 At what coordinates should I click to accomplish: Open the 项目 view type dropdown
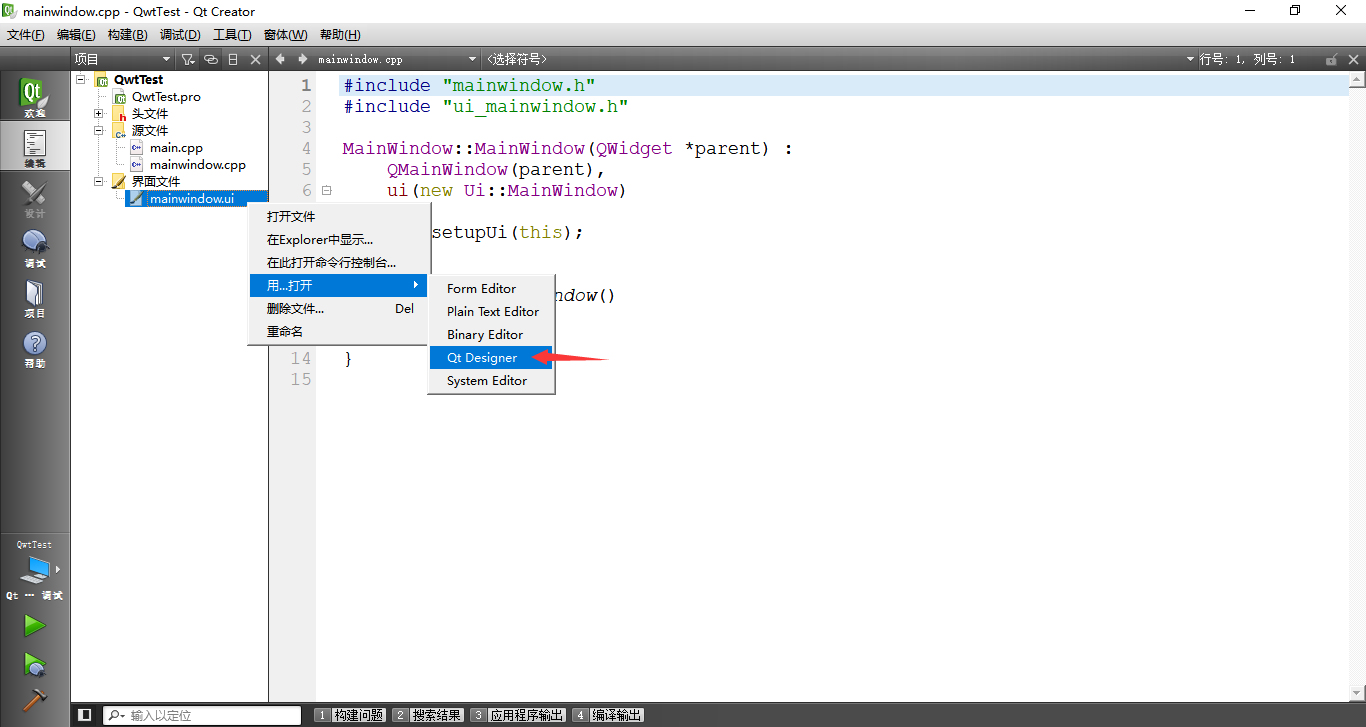[122, 59]
